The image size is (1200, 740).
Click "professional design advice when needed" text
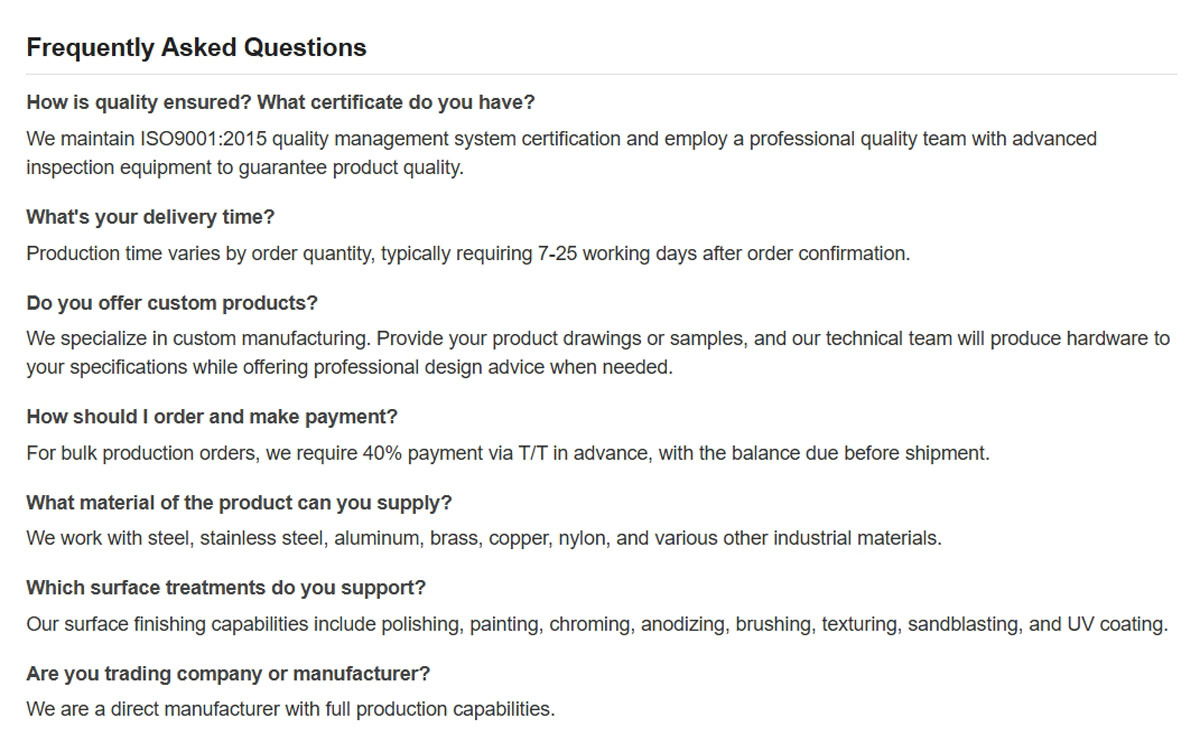pos(492,368)
